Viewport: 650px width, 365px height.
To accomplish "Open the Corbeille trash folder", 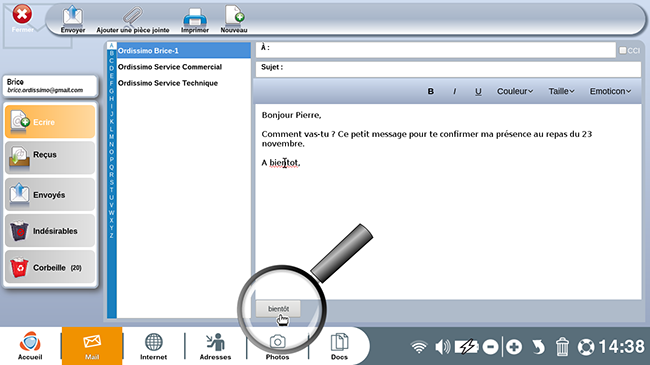I will [50, 267].
